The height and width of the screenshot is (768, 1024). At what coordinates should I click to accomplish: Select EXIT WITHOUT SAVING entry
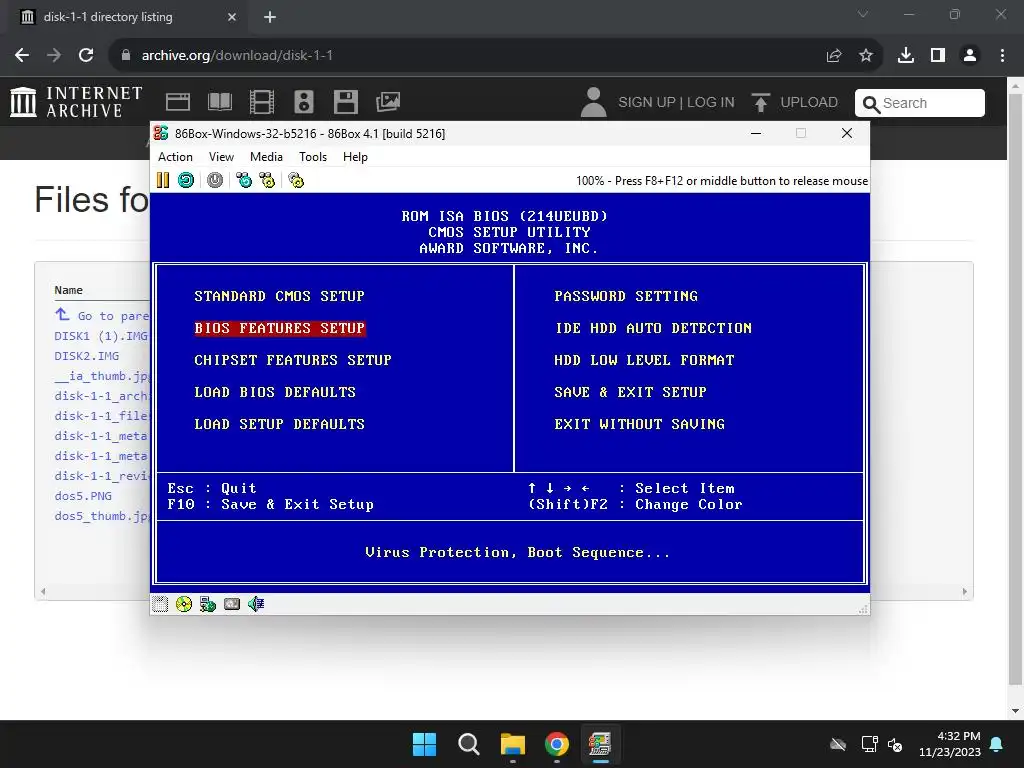pos(639,424)
